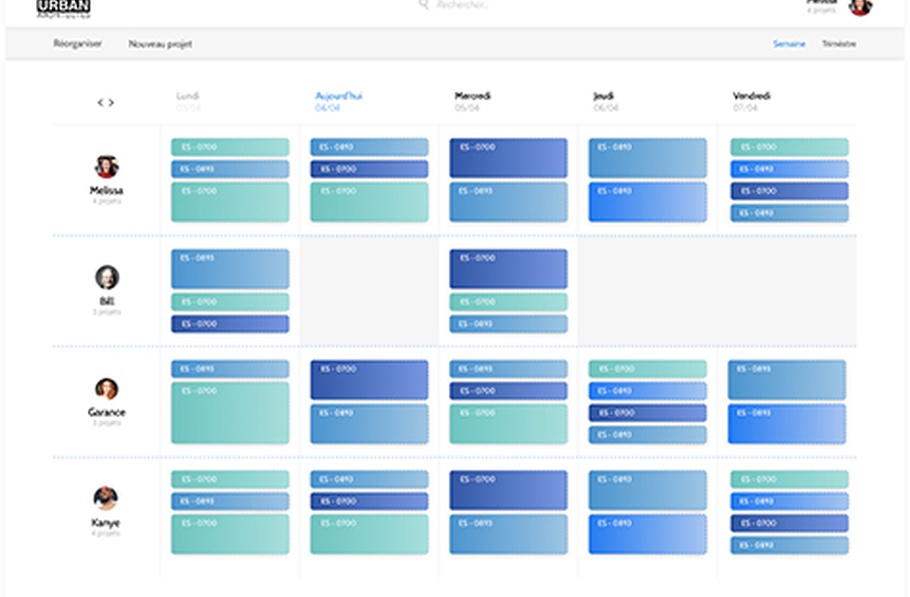This screenshot has height=597, width=910.
Task: Create a project via Nouveau projet
Action: (160, 44)
